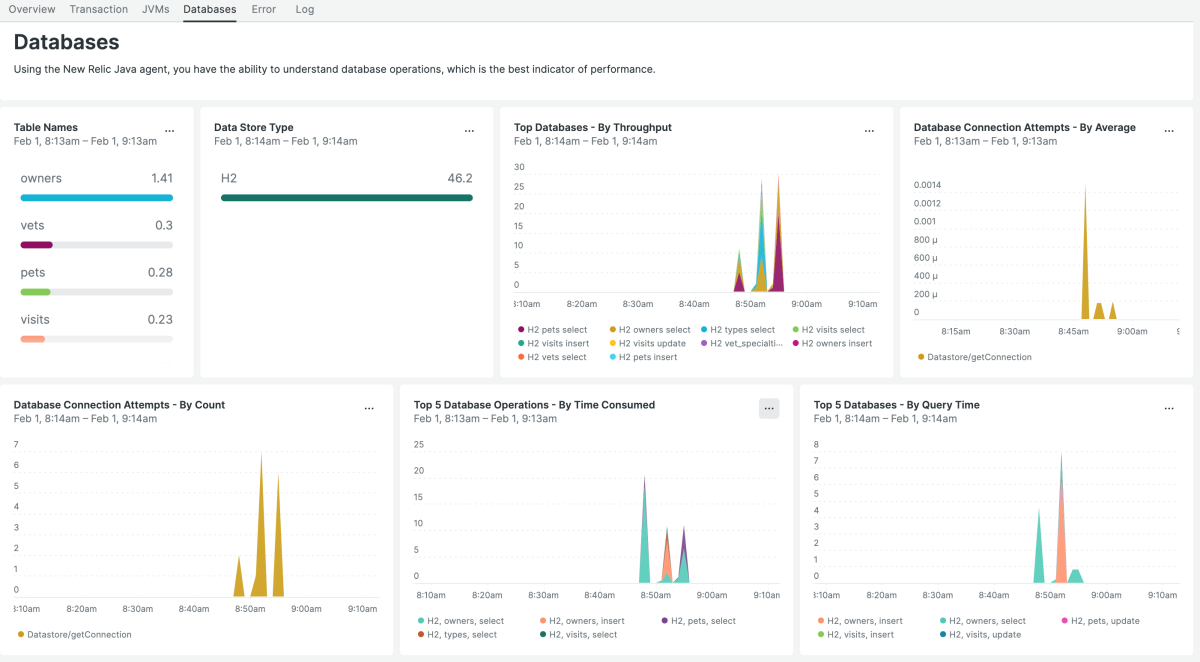Switch to the Transaction tab

tap(99, 9)
